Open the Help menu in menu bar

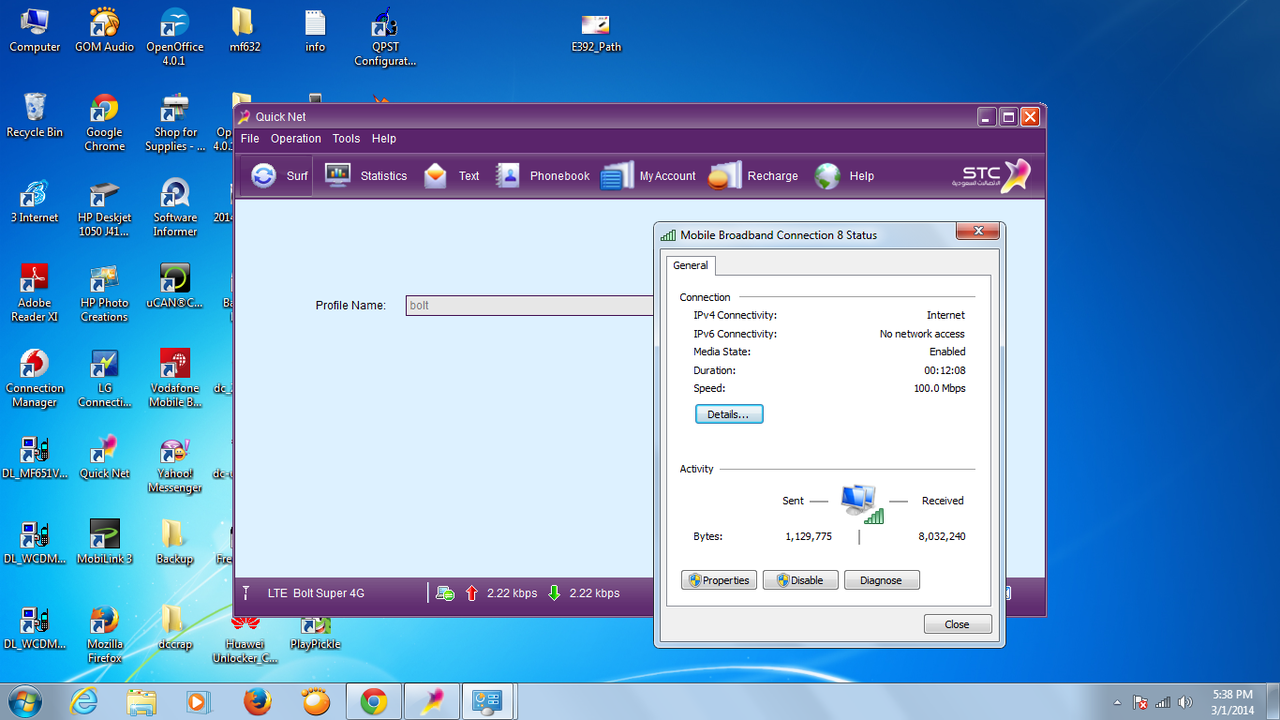[384, 139]
